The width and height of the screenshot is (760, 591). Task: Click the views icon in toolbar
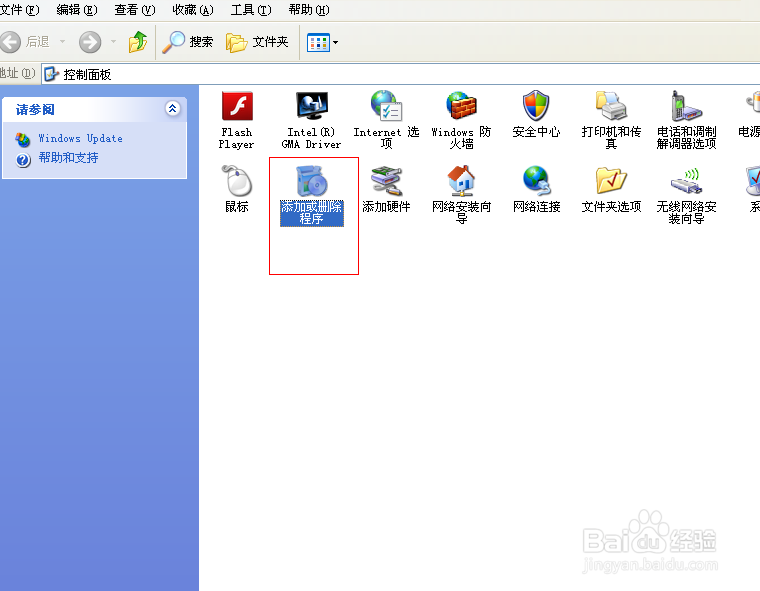[318, 43]
